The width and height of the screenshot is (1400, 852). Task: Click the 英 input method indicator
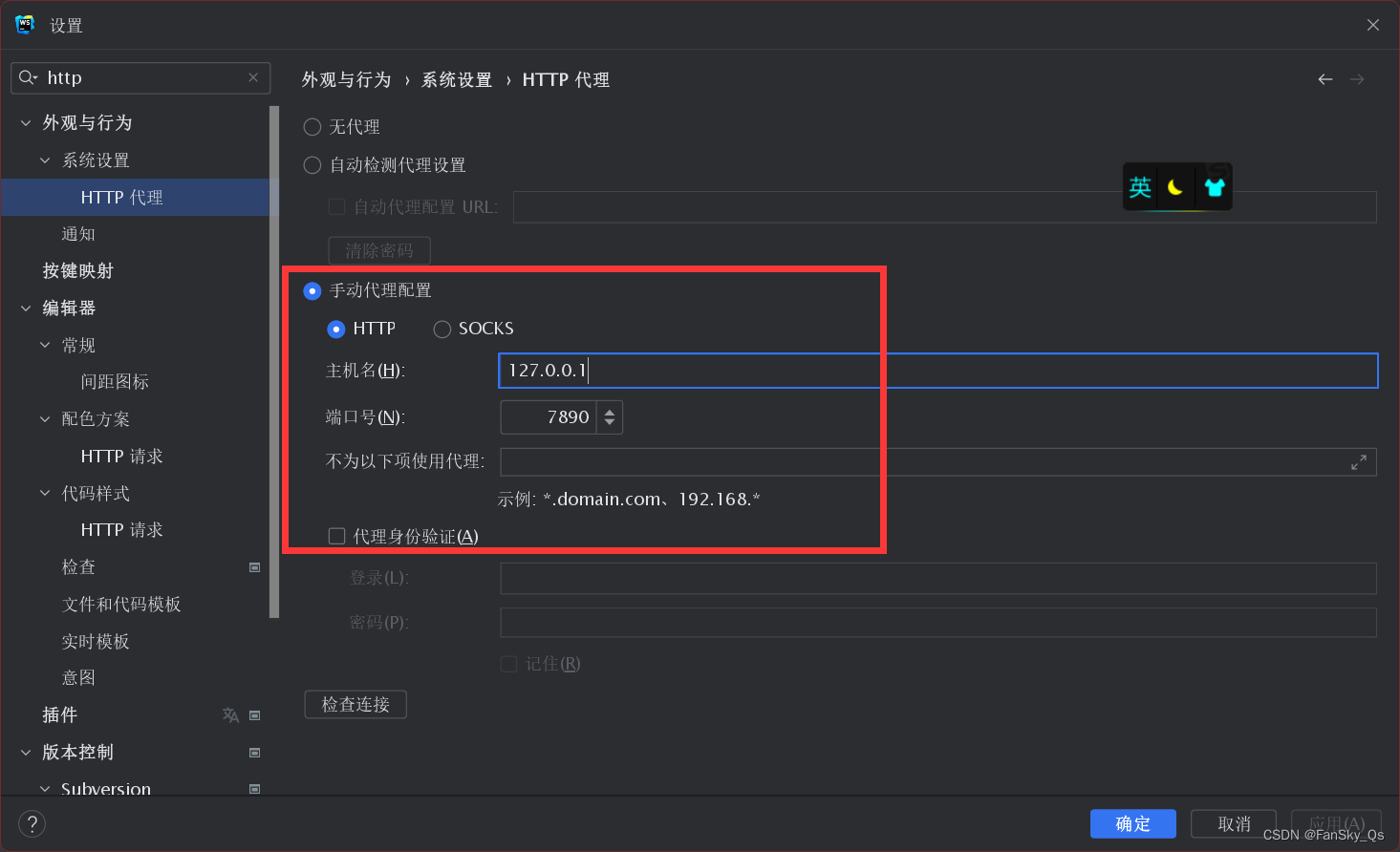[1140, 187]
